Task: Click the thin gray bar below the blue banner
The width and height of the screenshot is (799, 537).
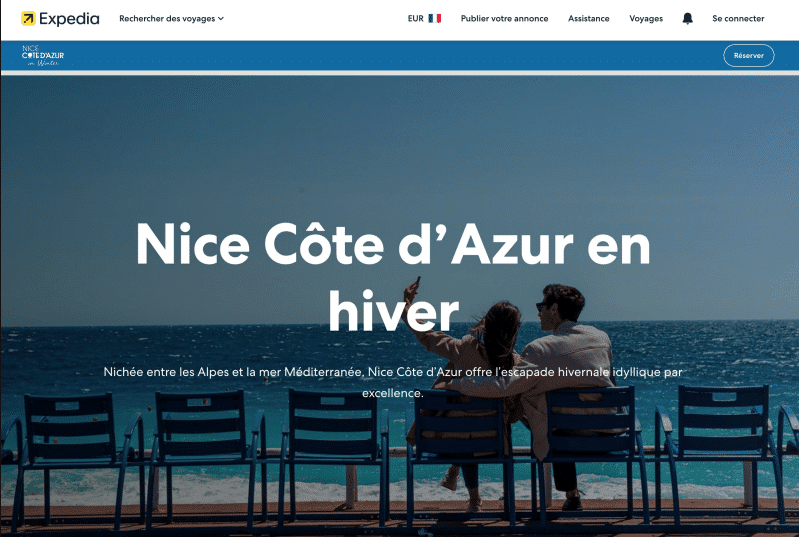Action: tap(400, 73)
